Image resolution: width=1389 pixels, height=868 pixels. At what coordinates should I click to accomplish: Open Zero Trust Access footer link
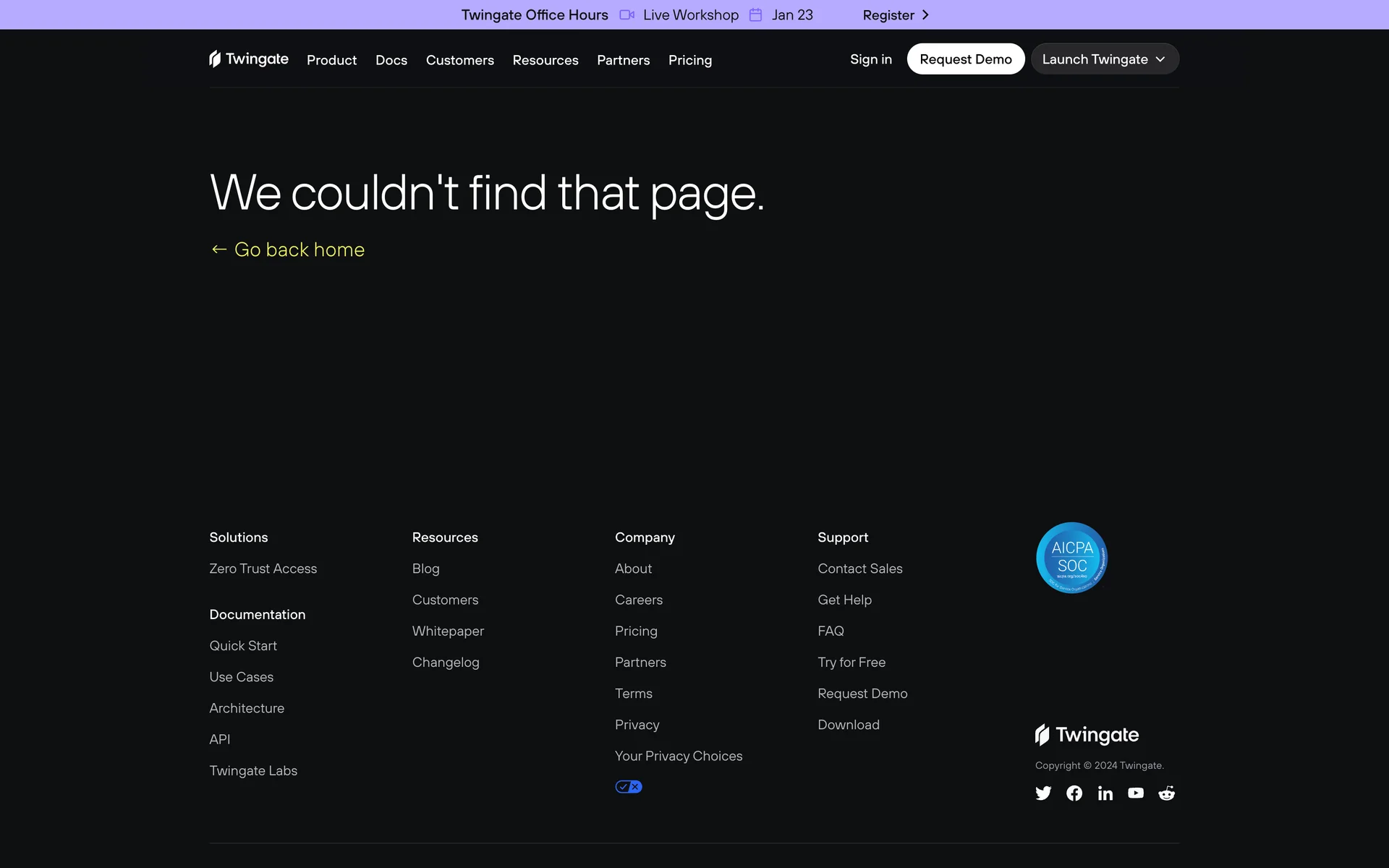pyautogui.click(x=263, y=569)
